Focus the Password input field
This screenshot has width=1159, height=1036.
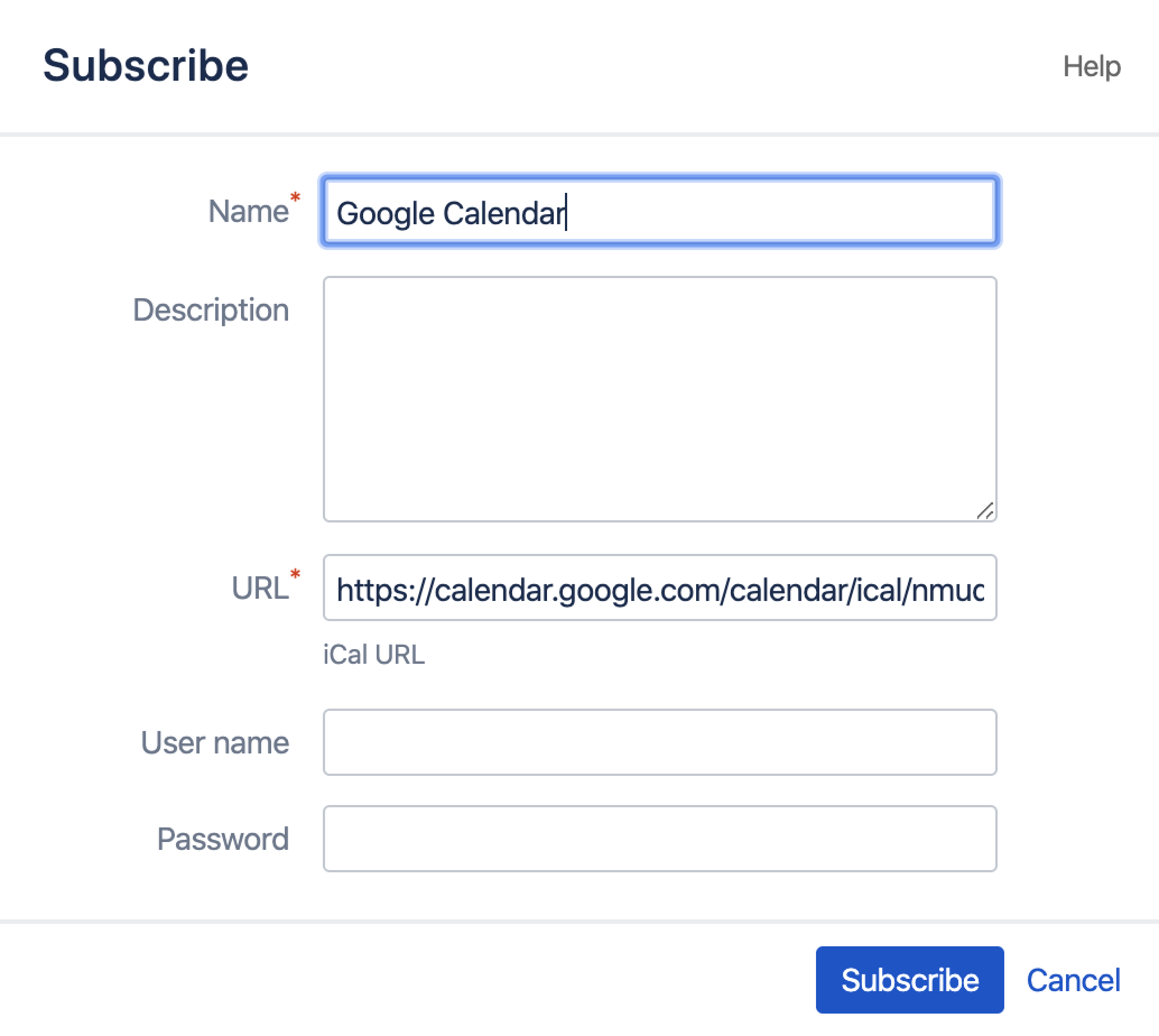click(x=659, y=839)
